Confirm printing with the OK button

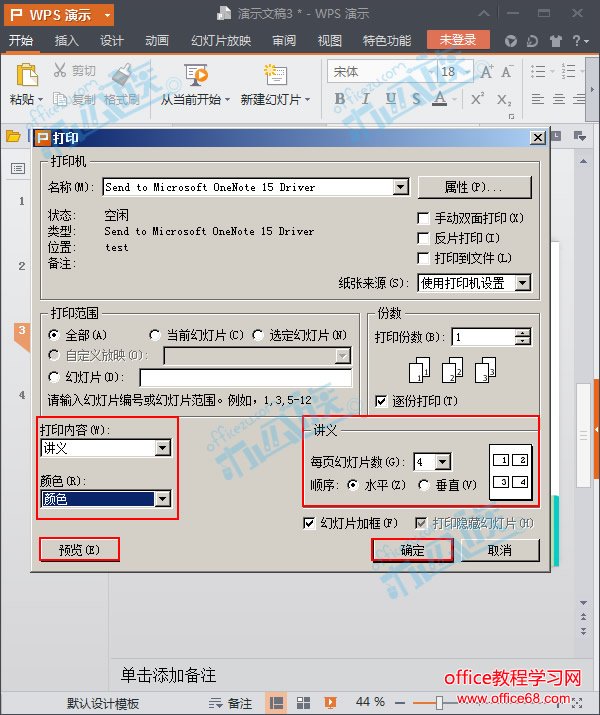click(x=413, y=550)
